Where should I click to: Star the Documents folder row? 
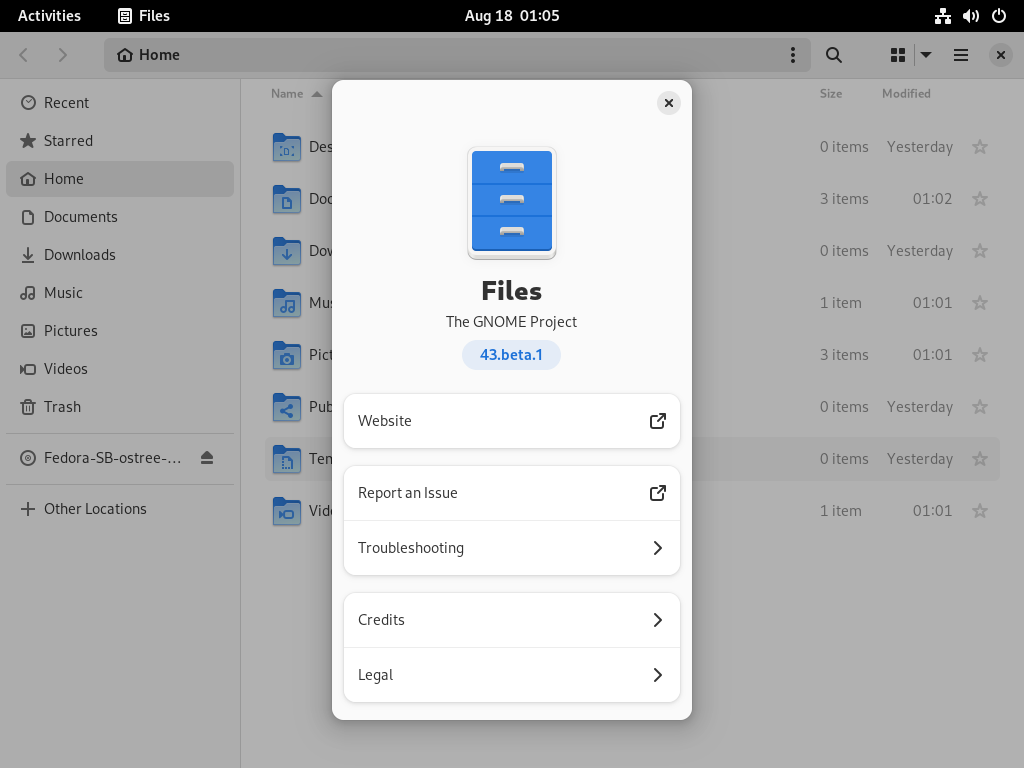point(980,199)
